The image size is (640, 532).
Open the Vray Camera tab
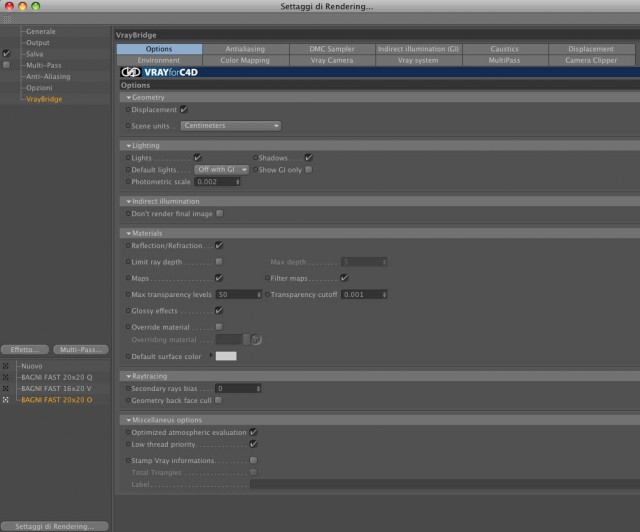click(x=332, y=60)
